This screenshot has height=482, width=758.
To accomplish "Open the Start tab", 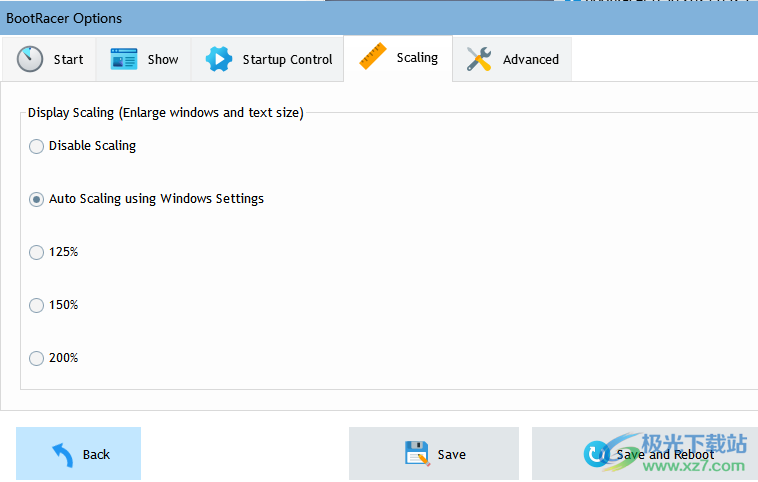I will [x=49, y=59].
